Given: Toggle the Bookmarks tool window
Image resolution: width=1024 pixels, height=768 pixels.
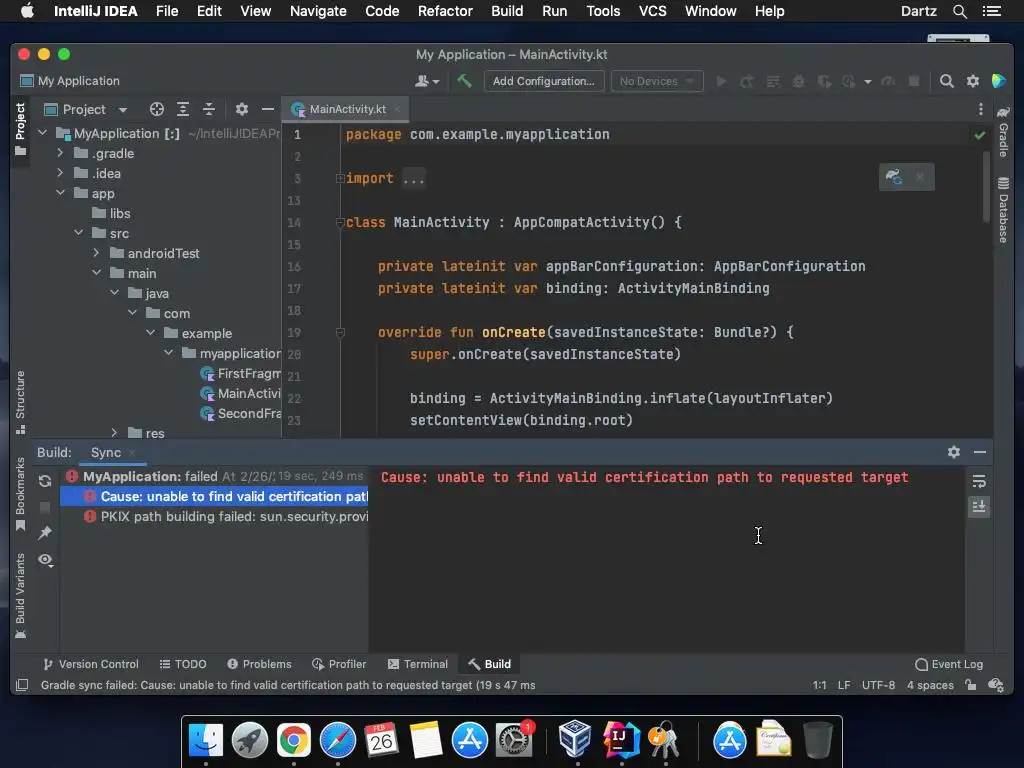Looking at the screenshot, I should (x=20, y=494).
